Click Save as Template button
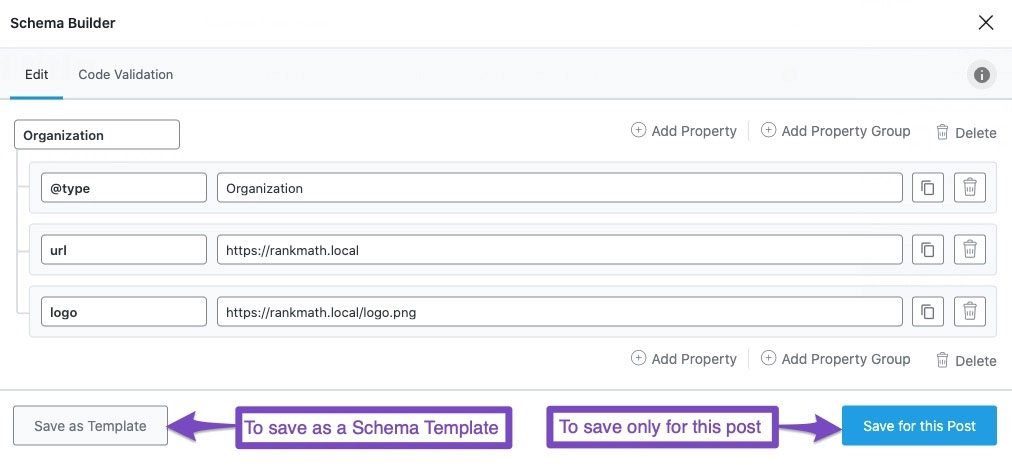Image resolution: width=1012 pixels, height=469 pixels. [90, 426]
